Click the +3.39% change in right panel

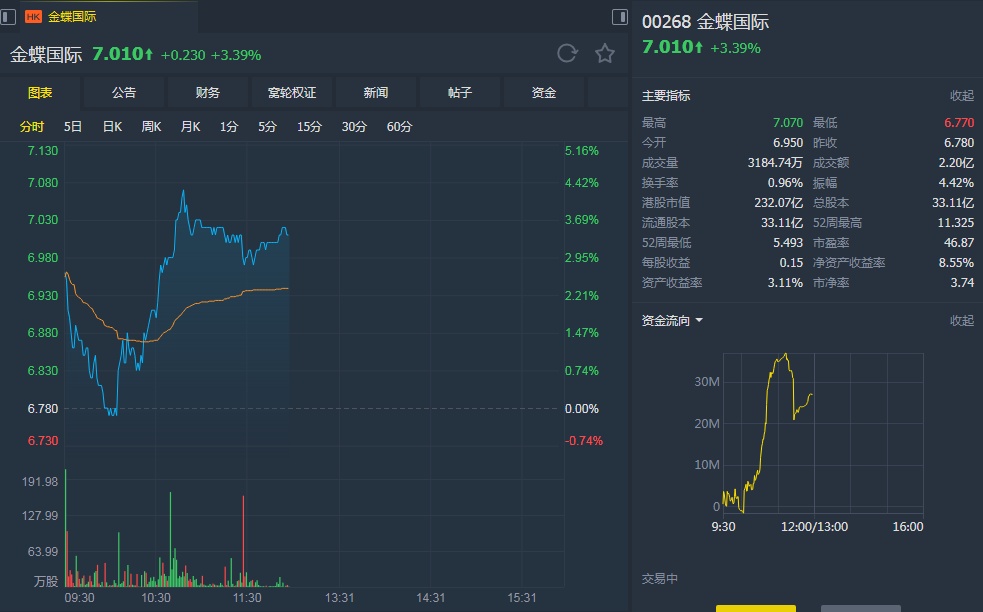coord(735,48)
